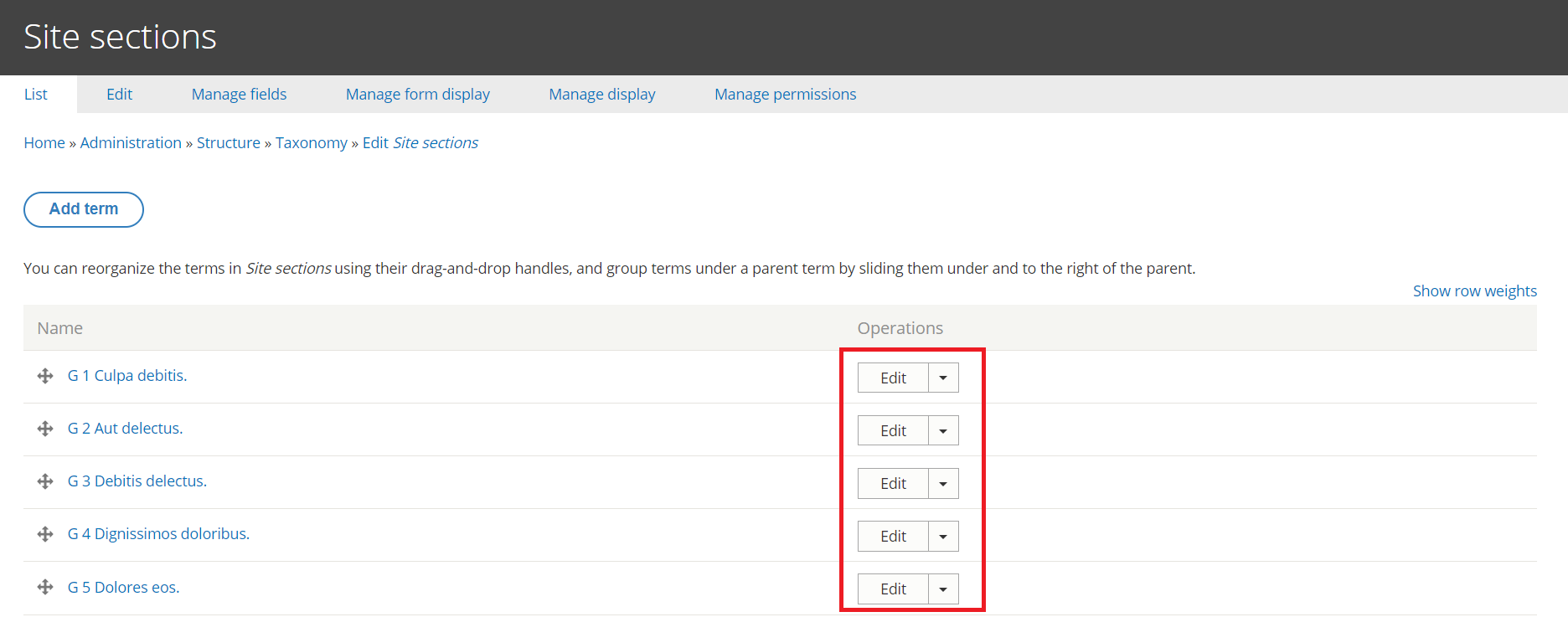This screenshot has width=1568, height=617.
Task: Switch to the Manage fields tab
Action: pos(239,95)
